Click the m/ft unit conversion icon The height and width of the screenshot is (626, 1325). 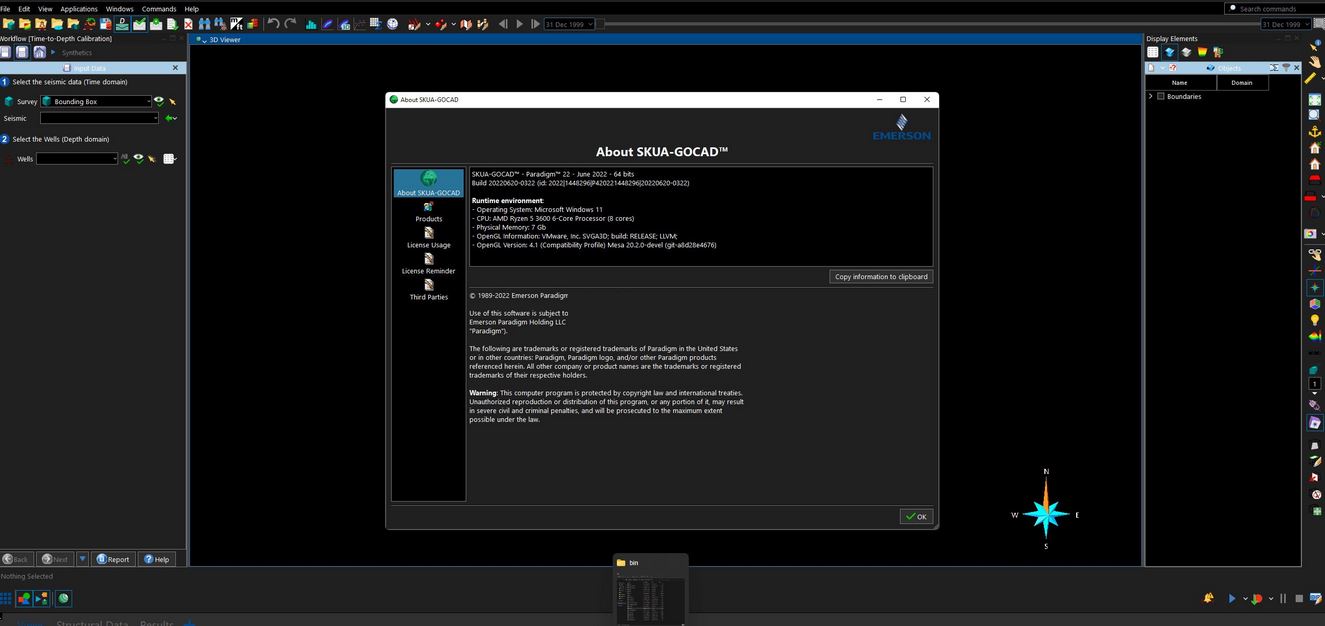click(236, 23)
